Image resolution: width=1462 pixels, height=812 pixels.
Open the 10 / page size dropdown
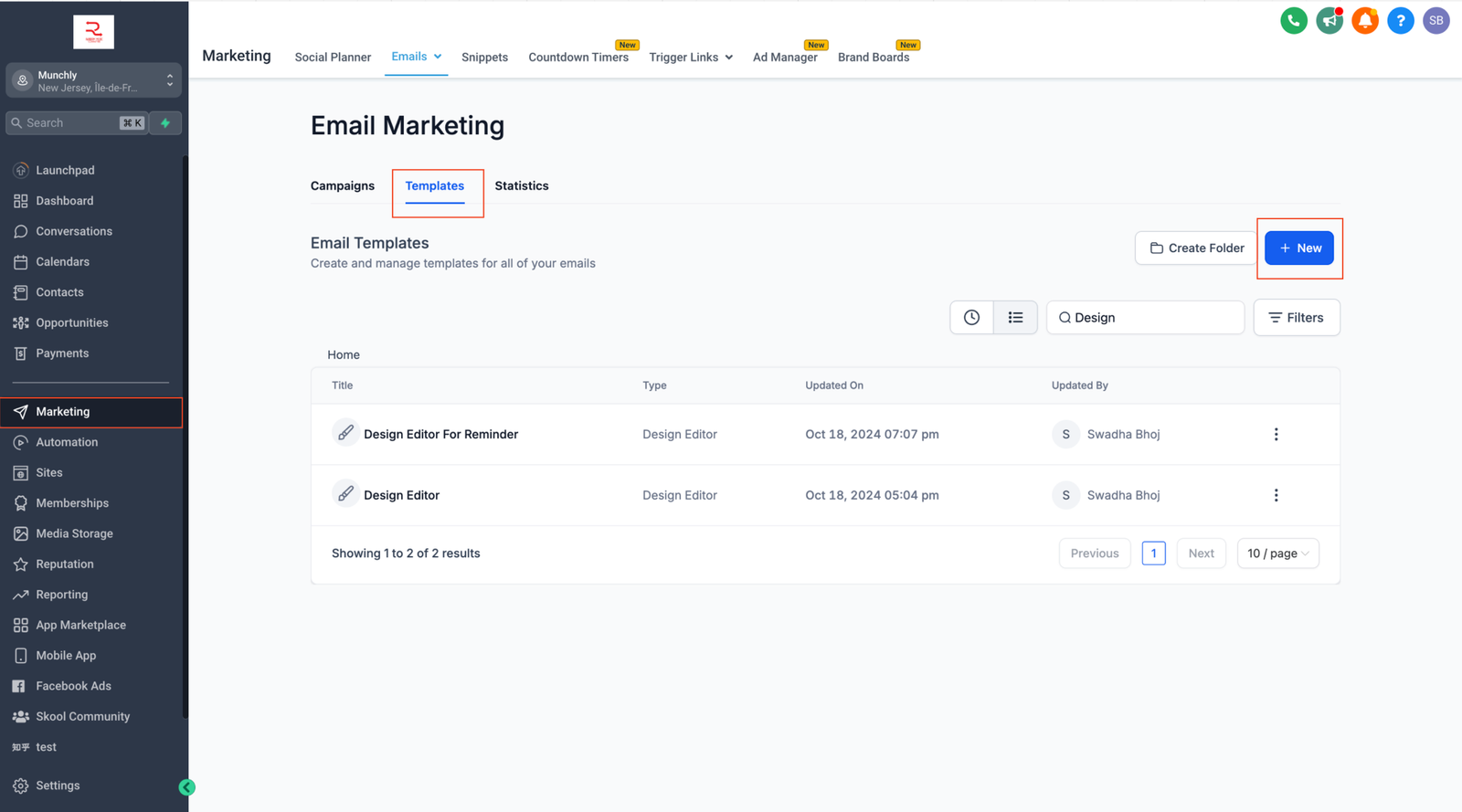coord(1277,554)
